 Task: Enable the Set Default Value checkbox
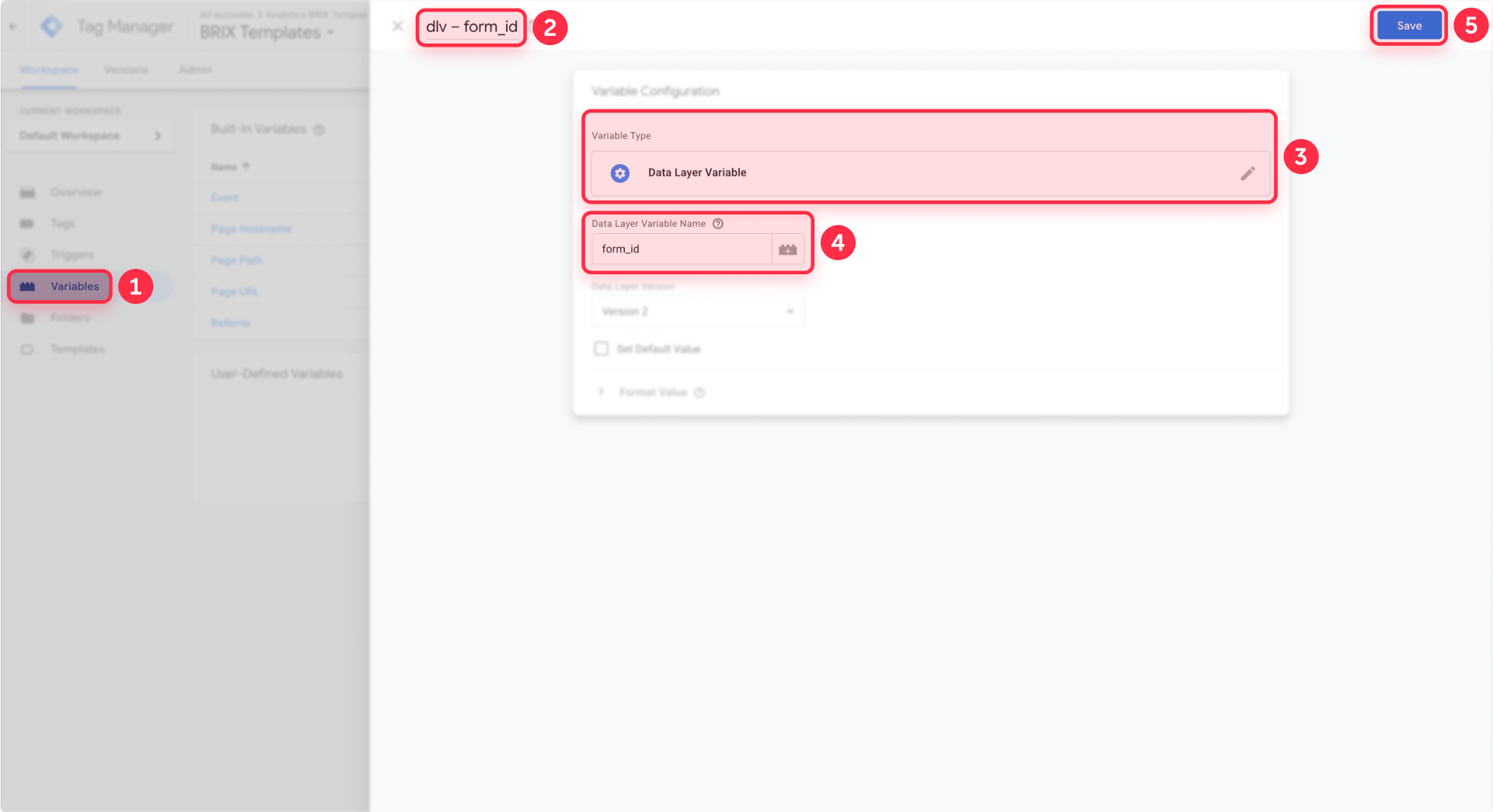click(600, 348)
